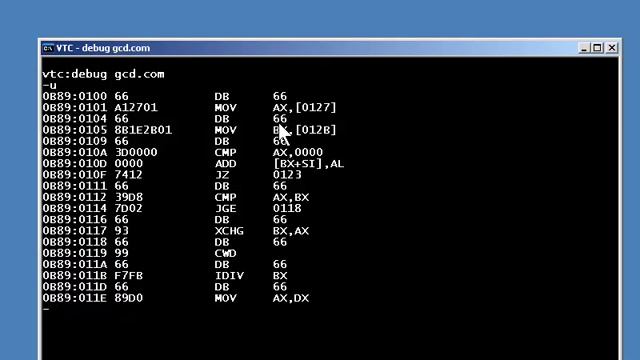
Task: Click opcode bytes 7412
Action: (128, 175)
